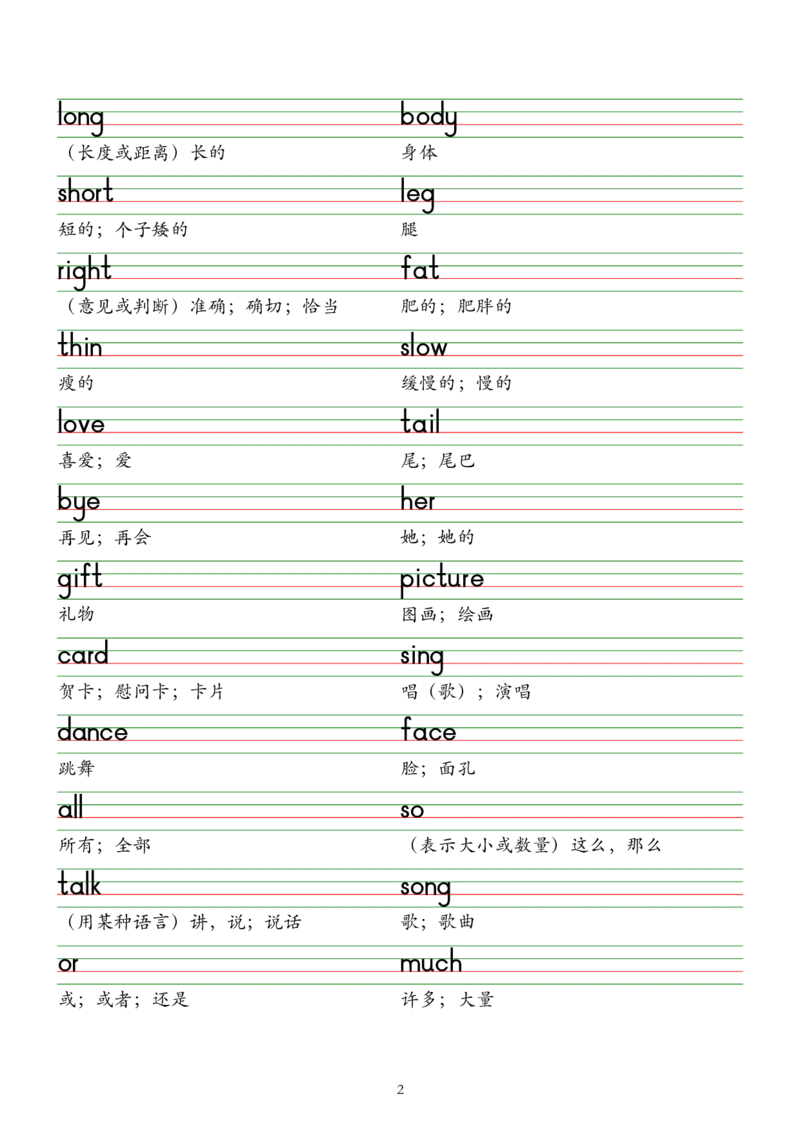Viewport: 800px width, 1132px height.
Task: Click the word "thin"
Action: (80, 348)
